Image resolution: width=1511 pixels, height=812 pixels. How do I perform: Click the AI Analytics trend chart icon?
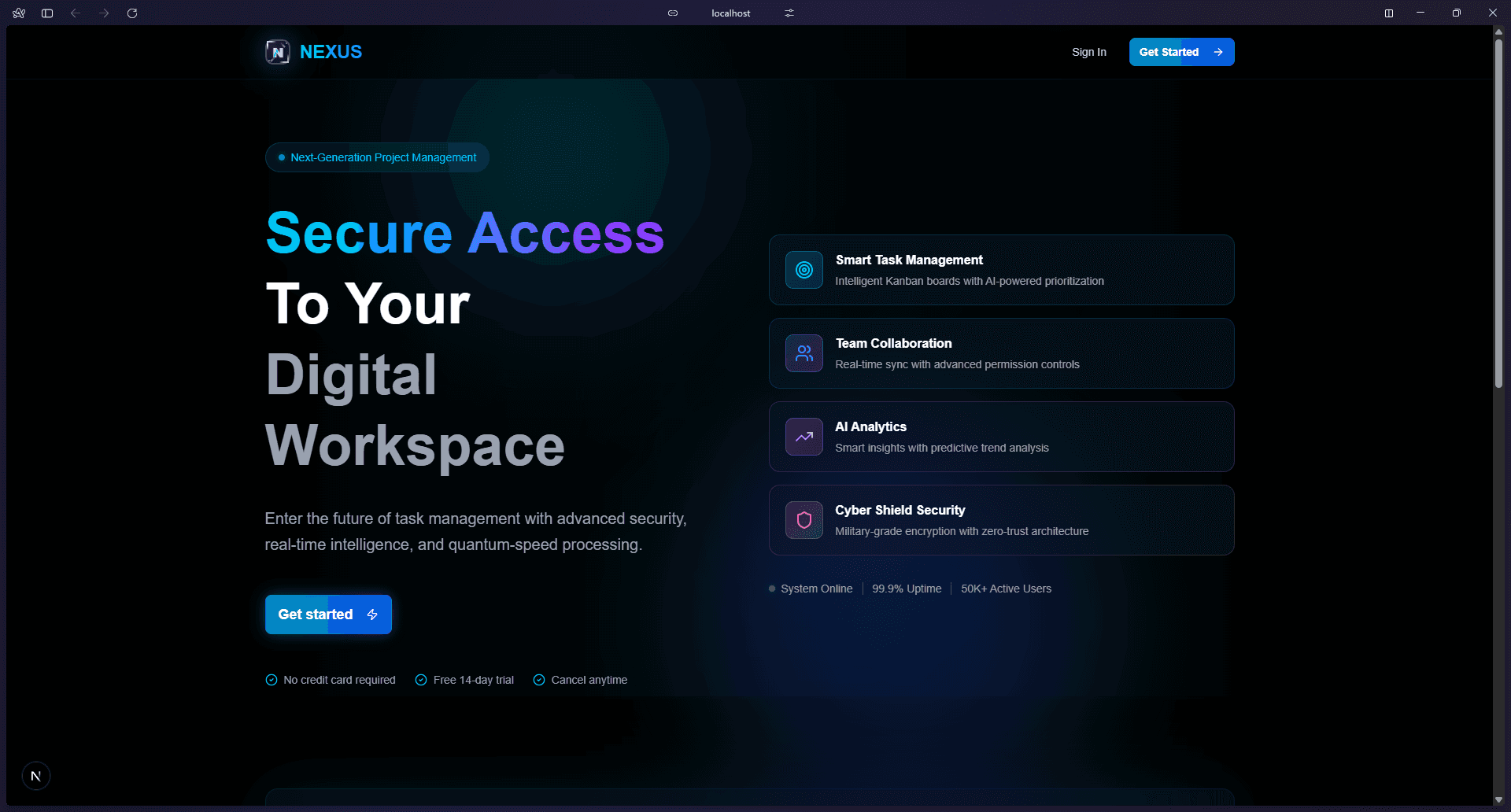point(804,437)
